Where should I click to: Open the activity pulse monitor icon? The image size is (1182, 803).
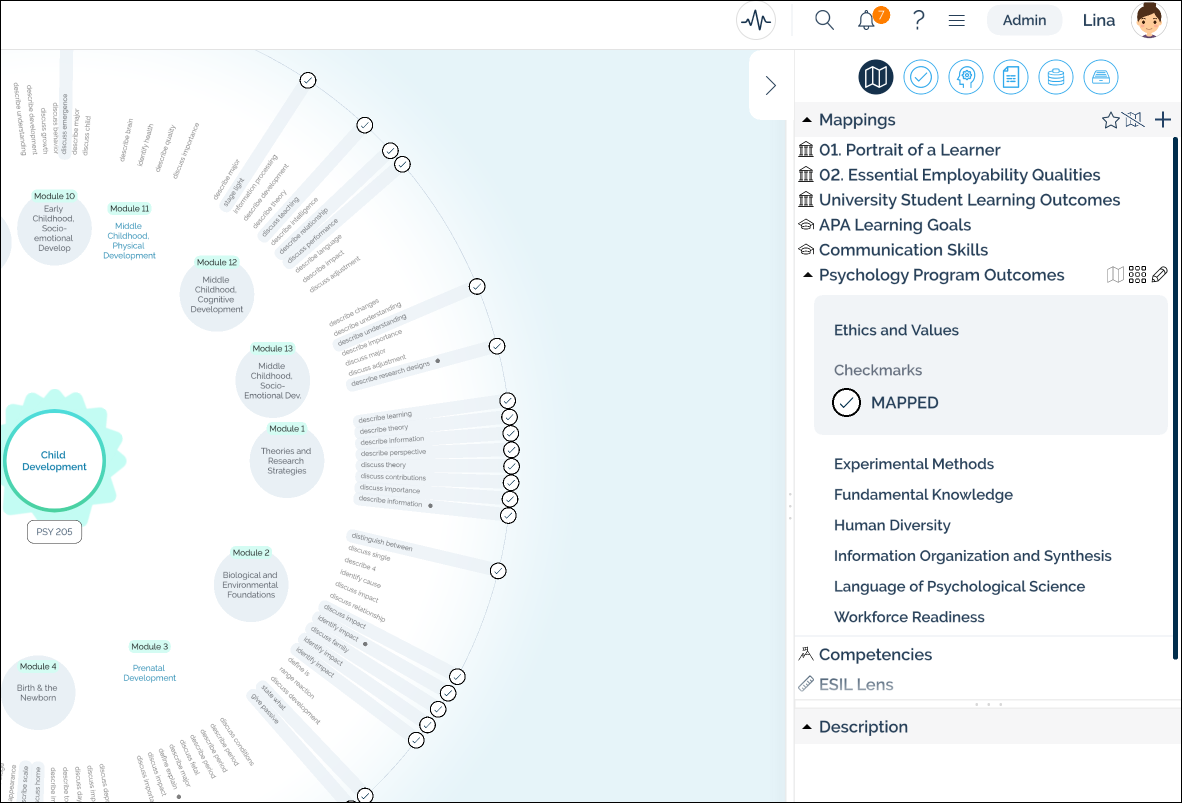(x=755, y=20)
